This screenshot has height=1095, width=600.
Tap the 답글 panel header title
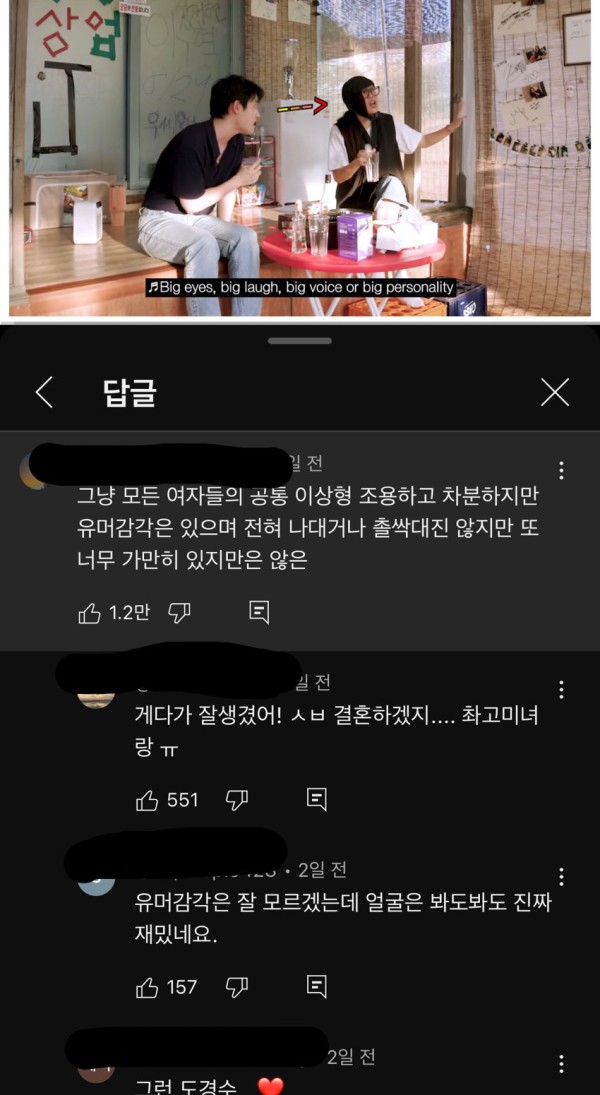tap(129, 393)
